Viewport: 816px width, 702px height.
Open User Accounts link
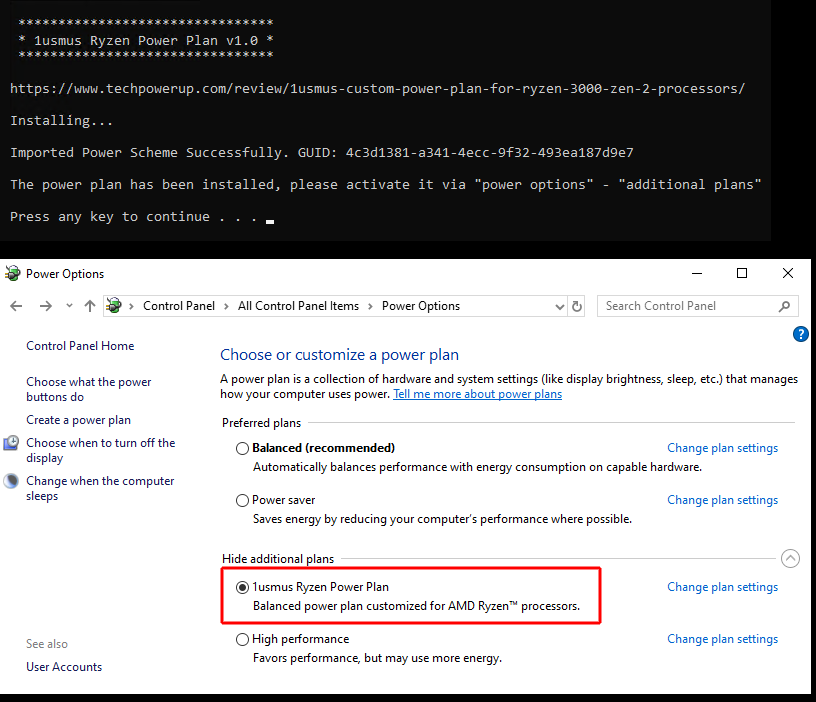tap(64, 667)
